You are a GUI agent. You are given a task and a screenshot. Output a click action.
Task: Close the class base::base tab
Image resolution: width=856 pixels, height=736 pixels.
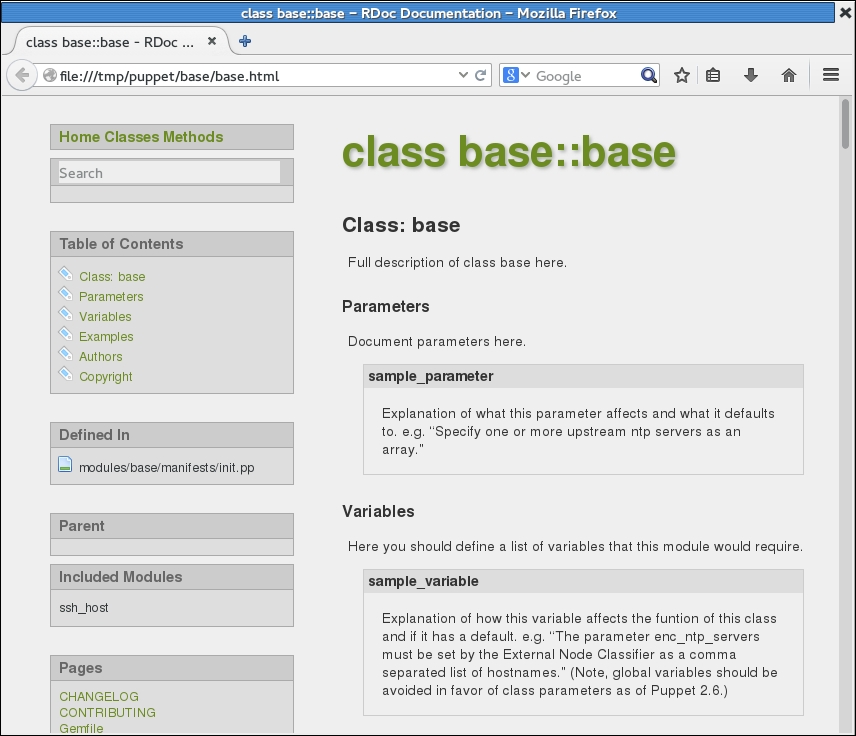[212, 42]
